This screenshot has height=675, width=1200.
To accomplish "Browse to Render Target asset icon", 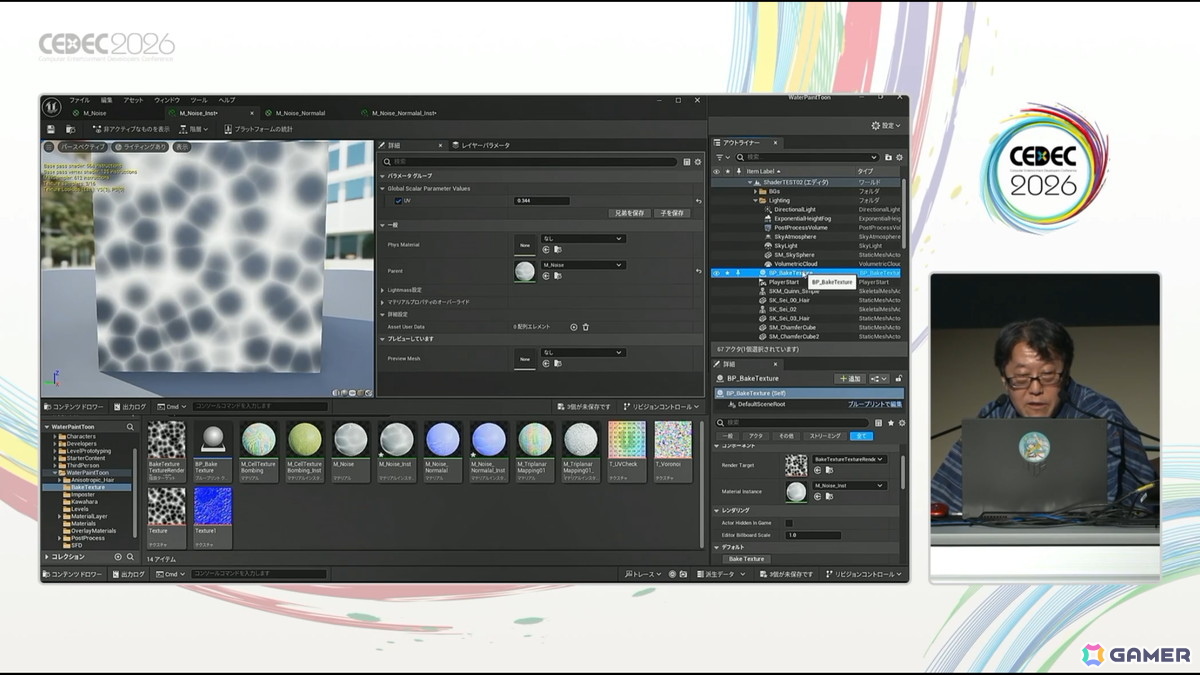I will [x=830, y=470].
